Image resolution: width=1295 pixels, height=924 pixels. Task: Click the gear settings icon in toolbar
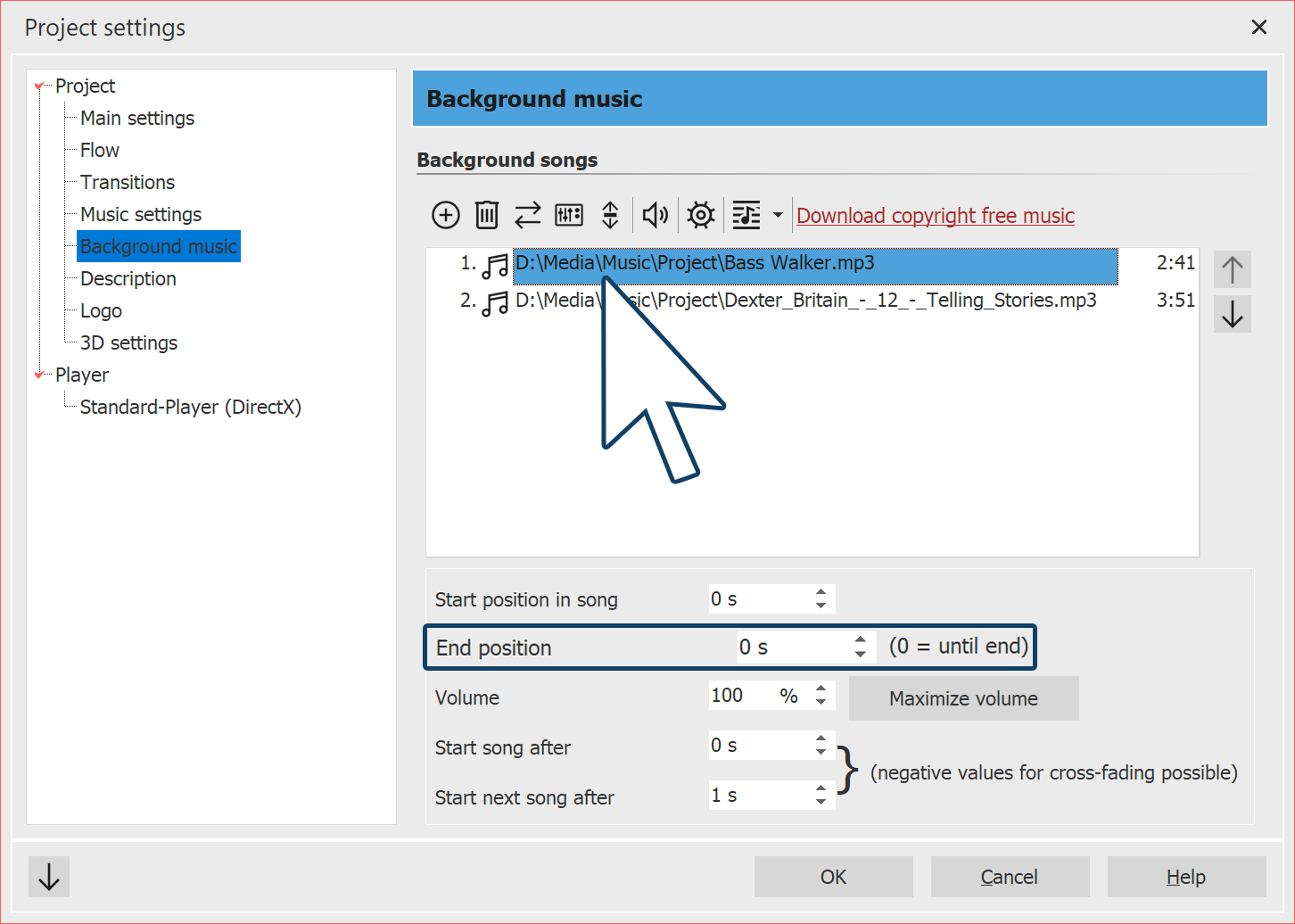pos(701,215)
